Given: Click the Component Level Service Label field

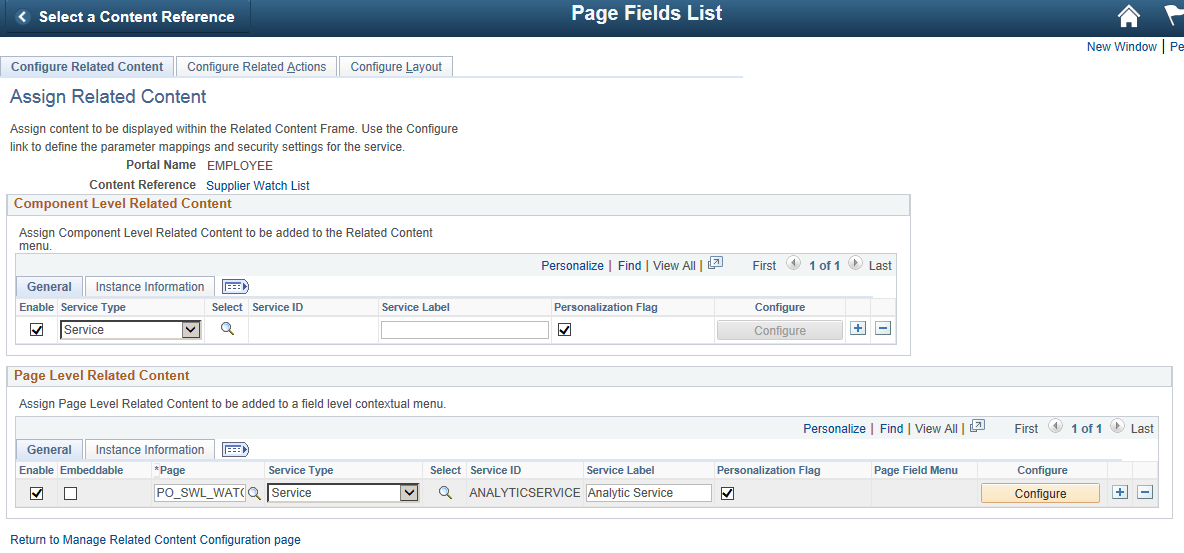Looking at the screenshot, I should (465, 330).
